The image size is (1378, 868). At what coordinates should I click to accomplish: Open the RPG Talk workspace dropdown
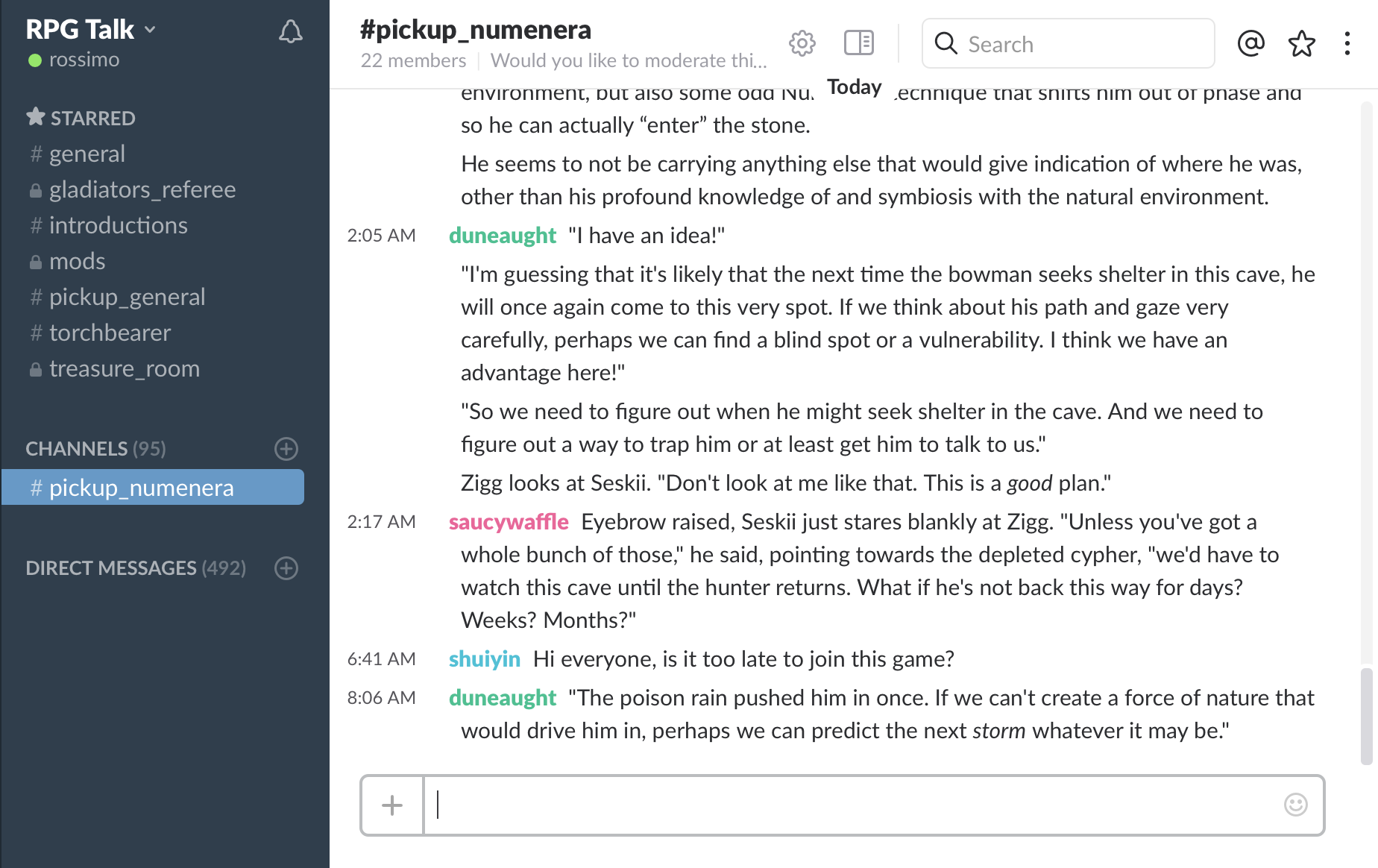click(88, 28)
